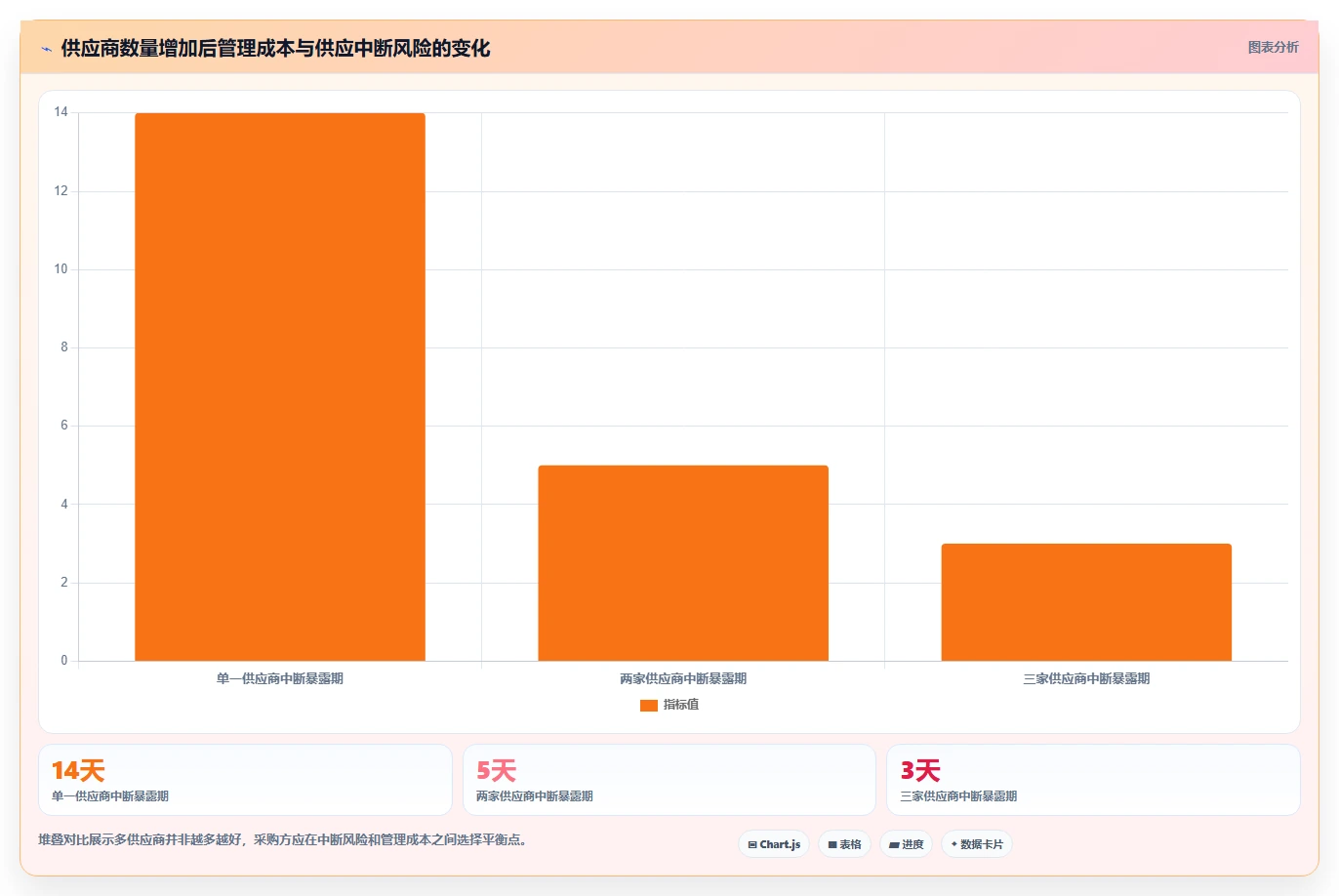Select the 进度 tag chip
The width and height of the screenshot is (1339, 896).
pos(907,844)
